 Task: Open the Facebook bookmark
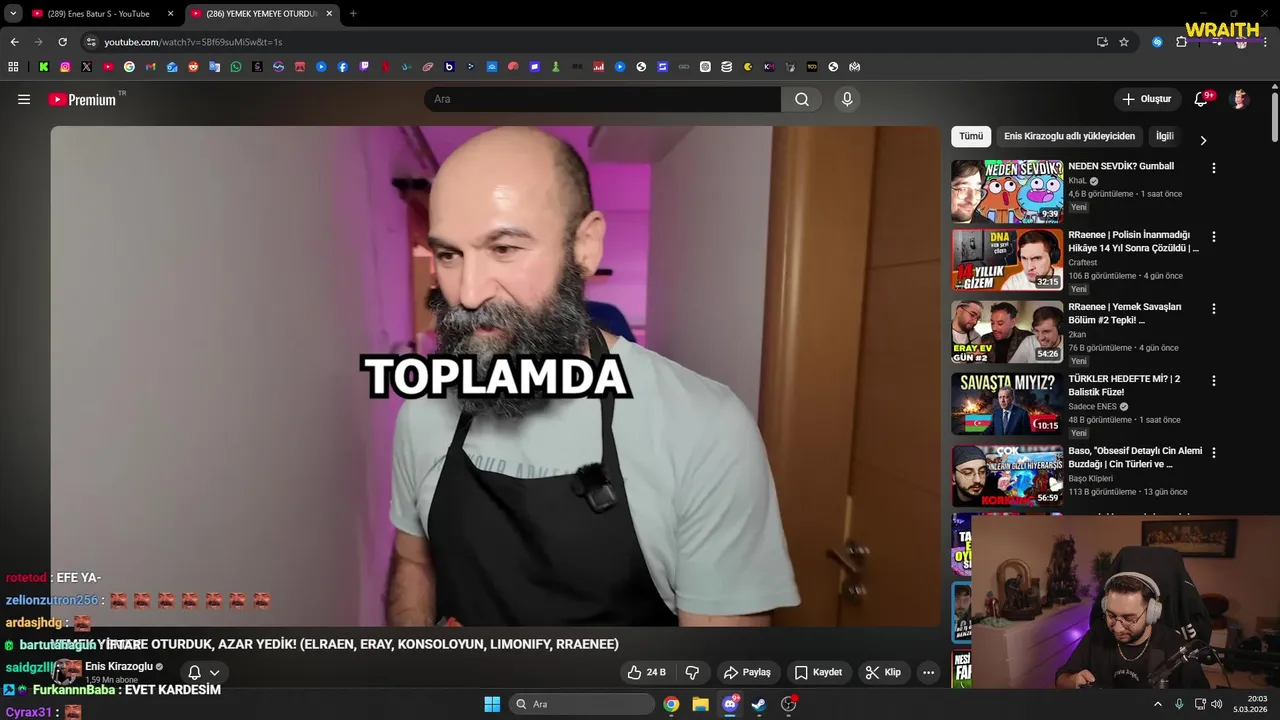[x=343, y=67]
